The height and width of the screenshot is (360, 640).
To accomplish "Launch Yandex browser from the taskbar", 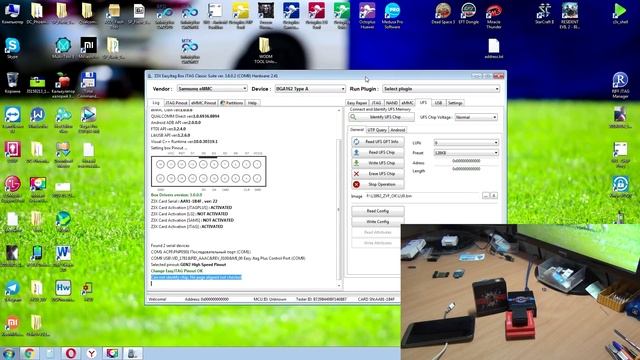I will (91, 353).
